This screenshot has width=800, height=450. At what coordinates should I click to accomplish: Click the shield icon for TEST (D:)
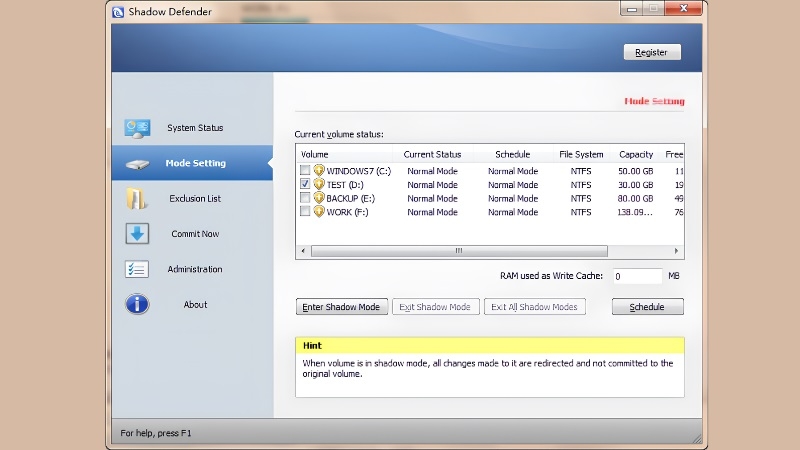click(x=319, y=184)
